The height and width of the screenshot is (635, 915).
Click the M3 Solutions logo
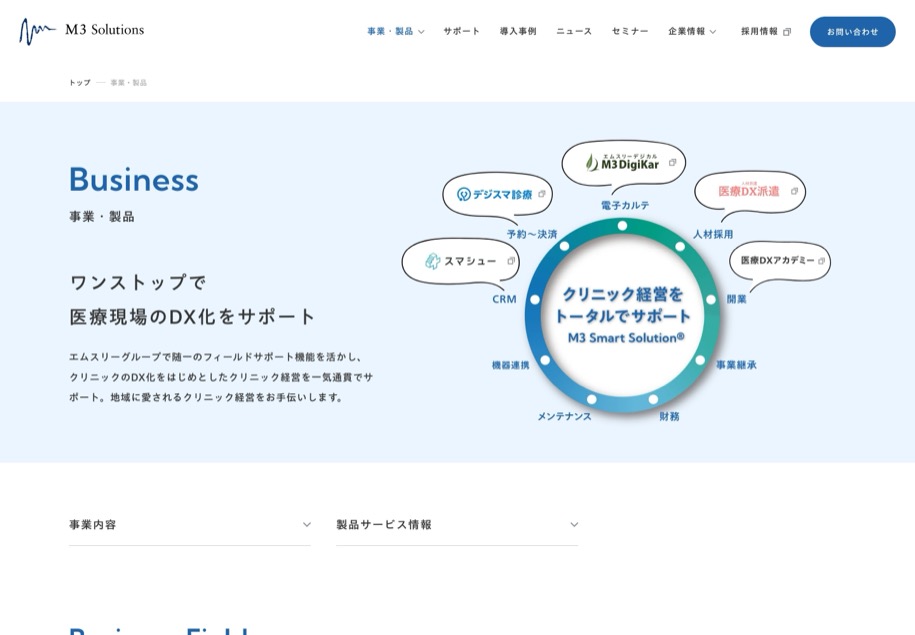point(82,31)
